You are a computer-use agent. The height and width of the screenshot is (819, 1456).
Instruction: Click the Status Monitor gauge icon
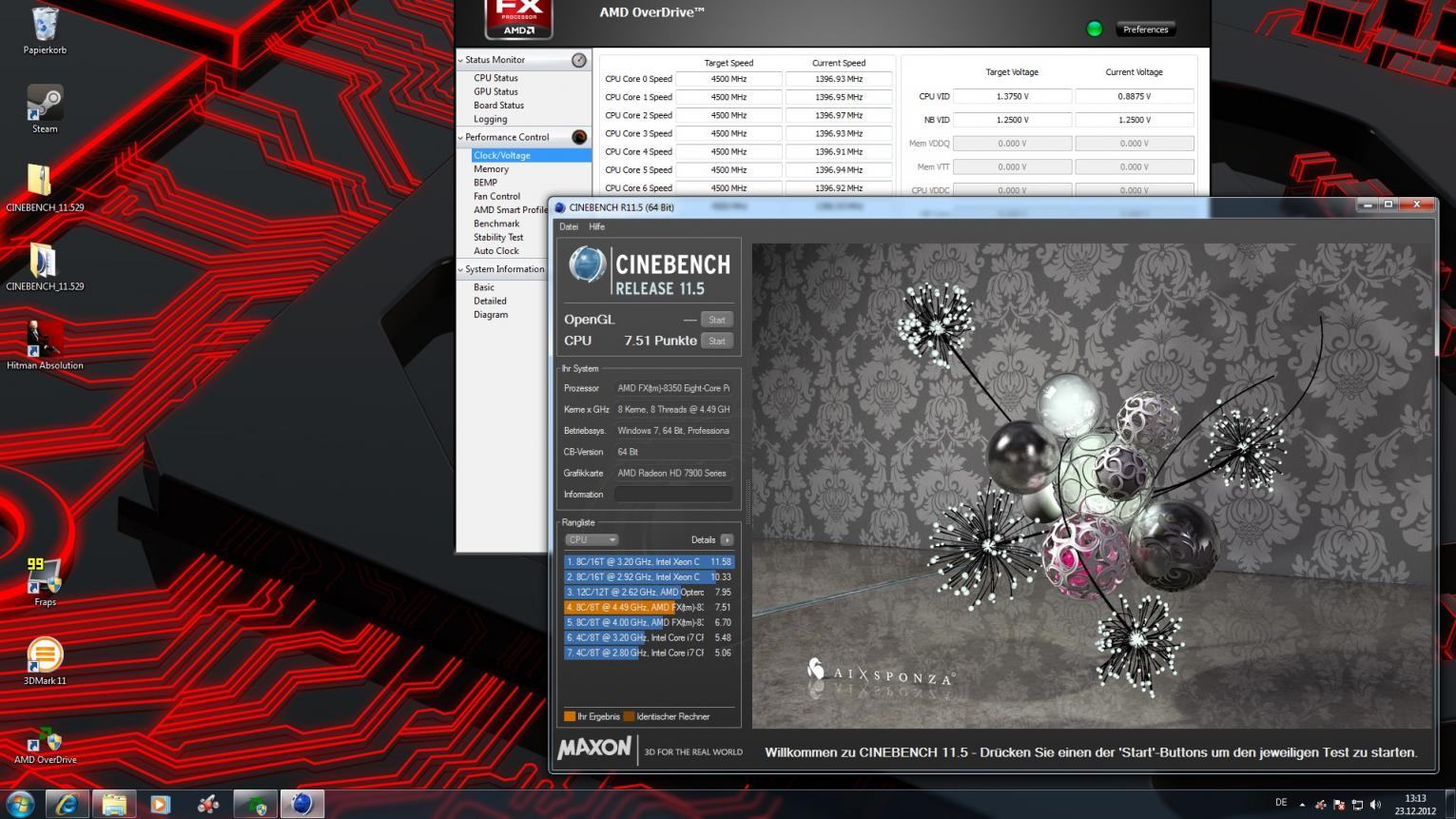pos(578,60)
